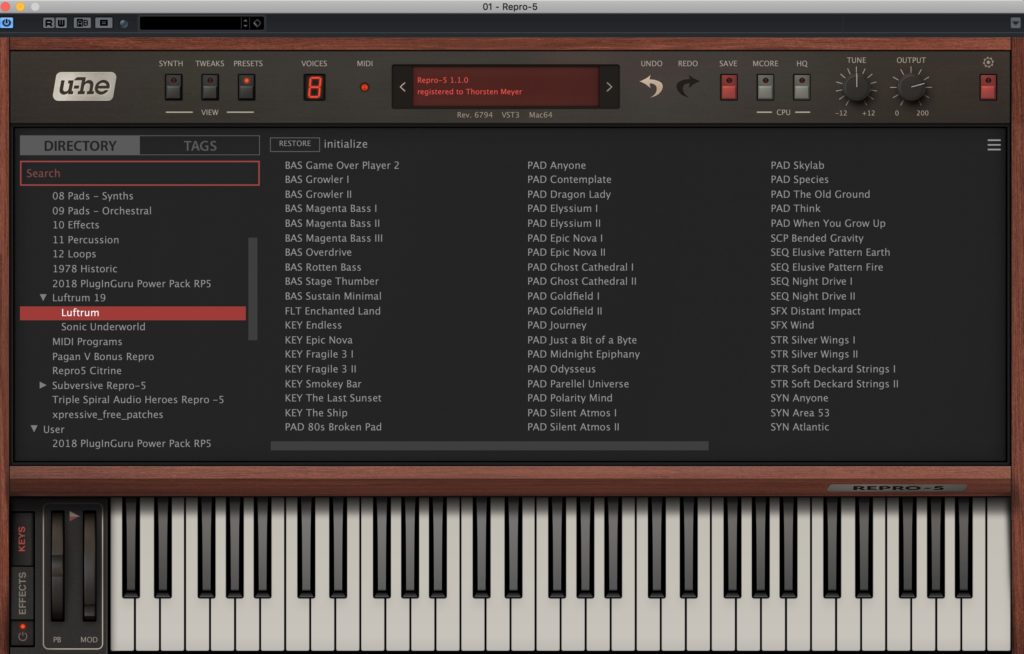
Task: Switch to the TAGS tab
Action: click(x=200, y=145)
